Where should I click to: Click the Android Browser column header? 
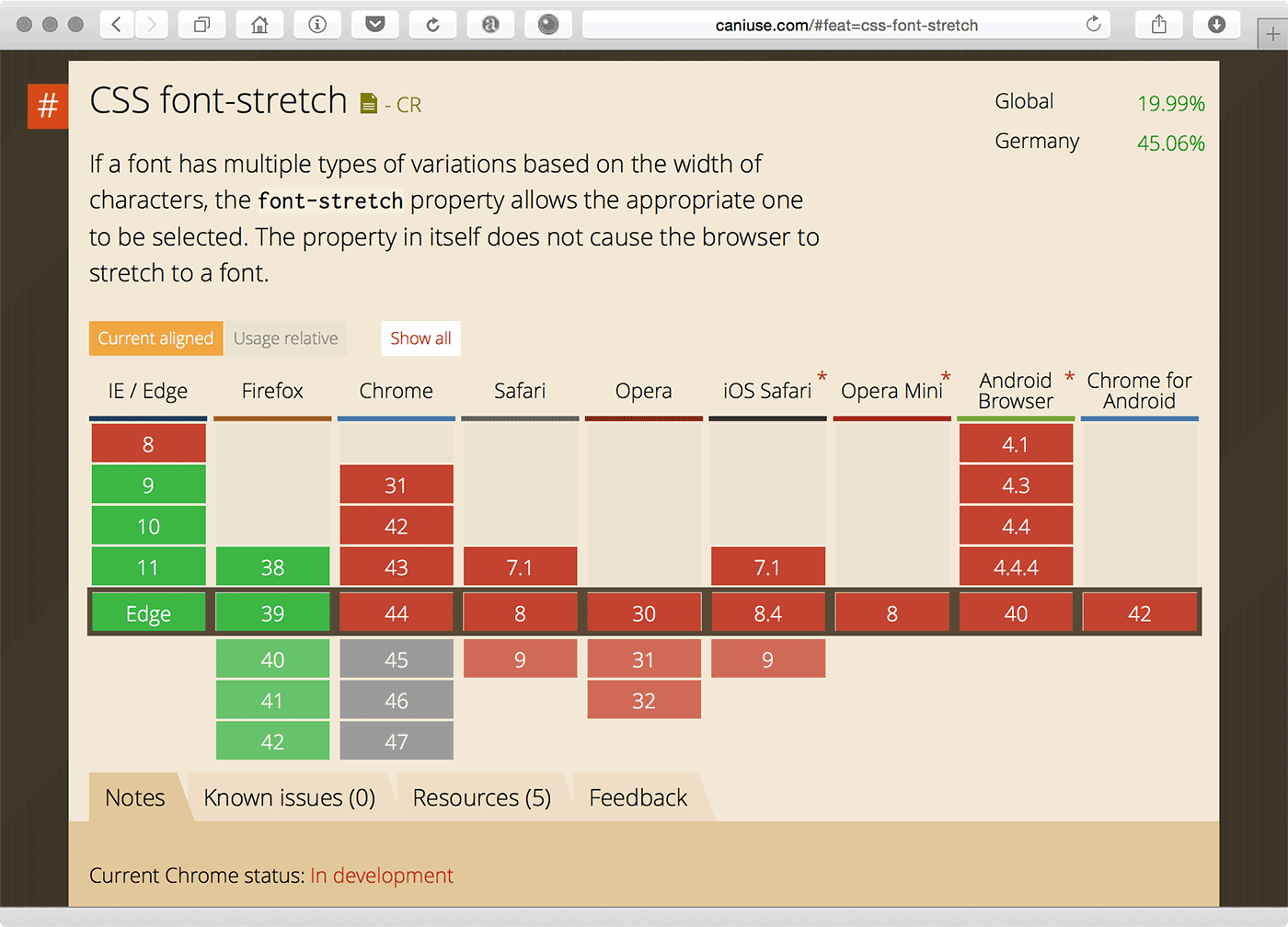click(x=1016, y=391)
